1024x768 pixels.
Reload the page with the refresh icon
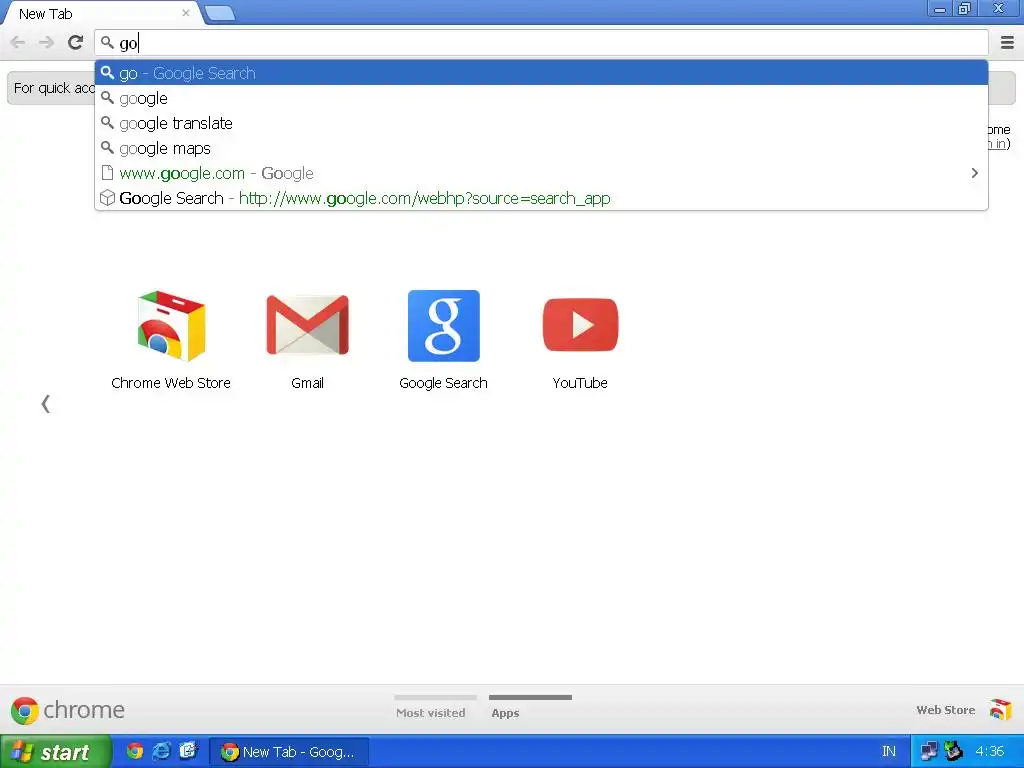point(76,42)
